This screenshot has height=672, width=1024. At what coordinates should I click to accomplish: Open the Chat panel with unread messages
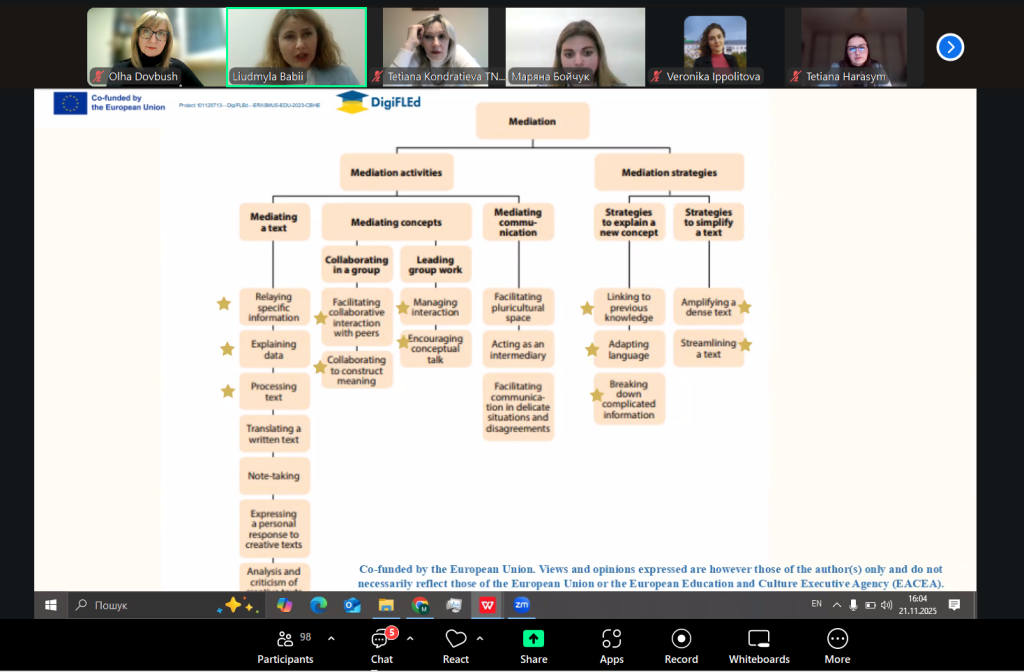point(381,645)
